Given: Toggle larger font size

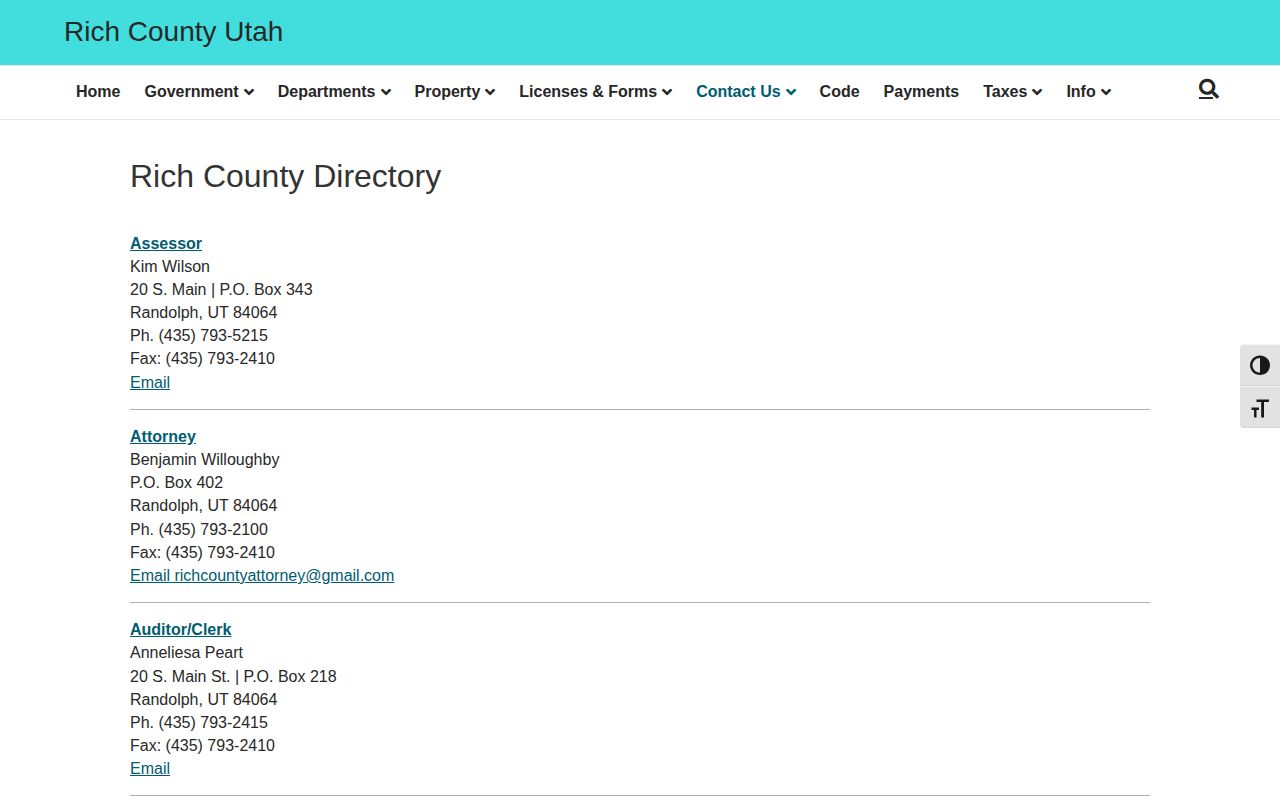Looking at the screenshot, I should tap(1260, 408).
